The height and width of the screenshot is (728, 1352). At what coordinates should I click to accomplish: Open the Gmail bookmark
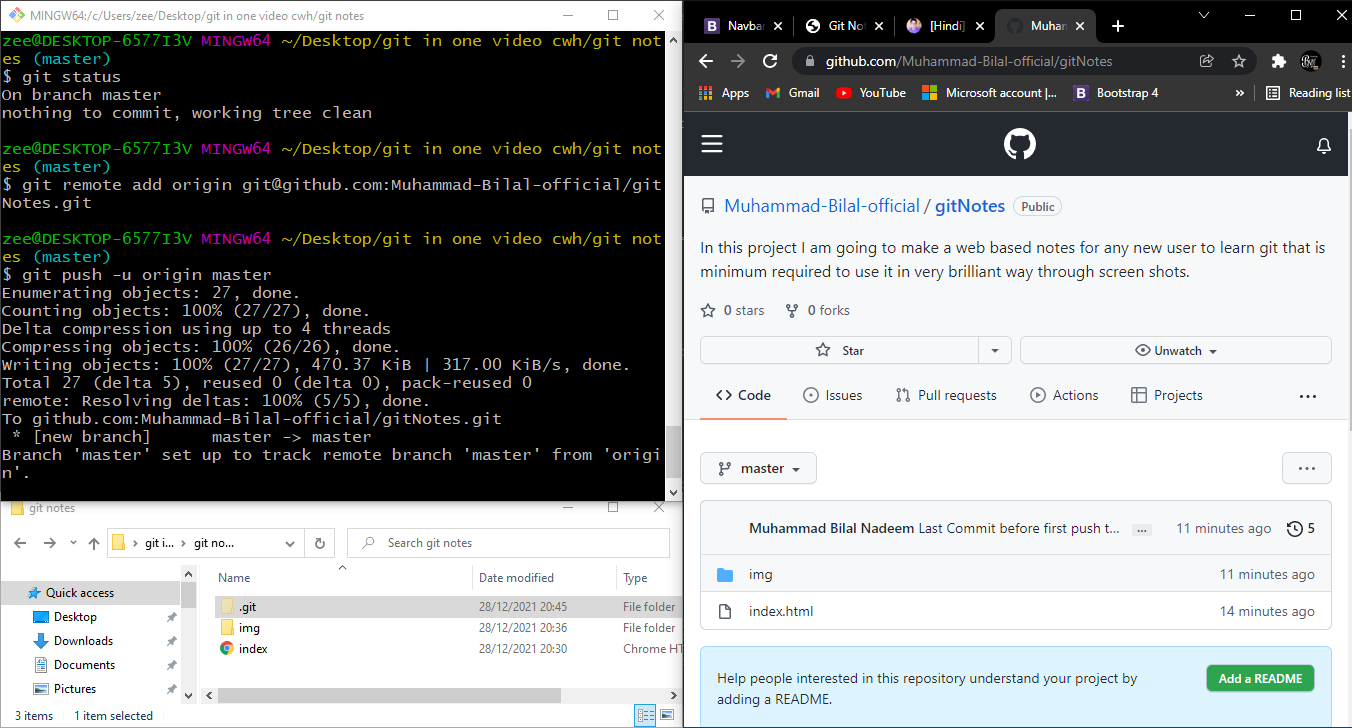tap(792, 93)
